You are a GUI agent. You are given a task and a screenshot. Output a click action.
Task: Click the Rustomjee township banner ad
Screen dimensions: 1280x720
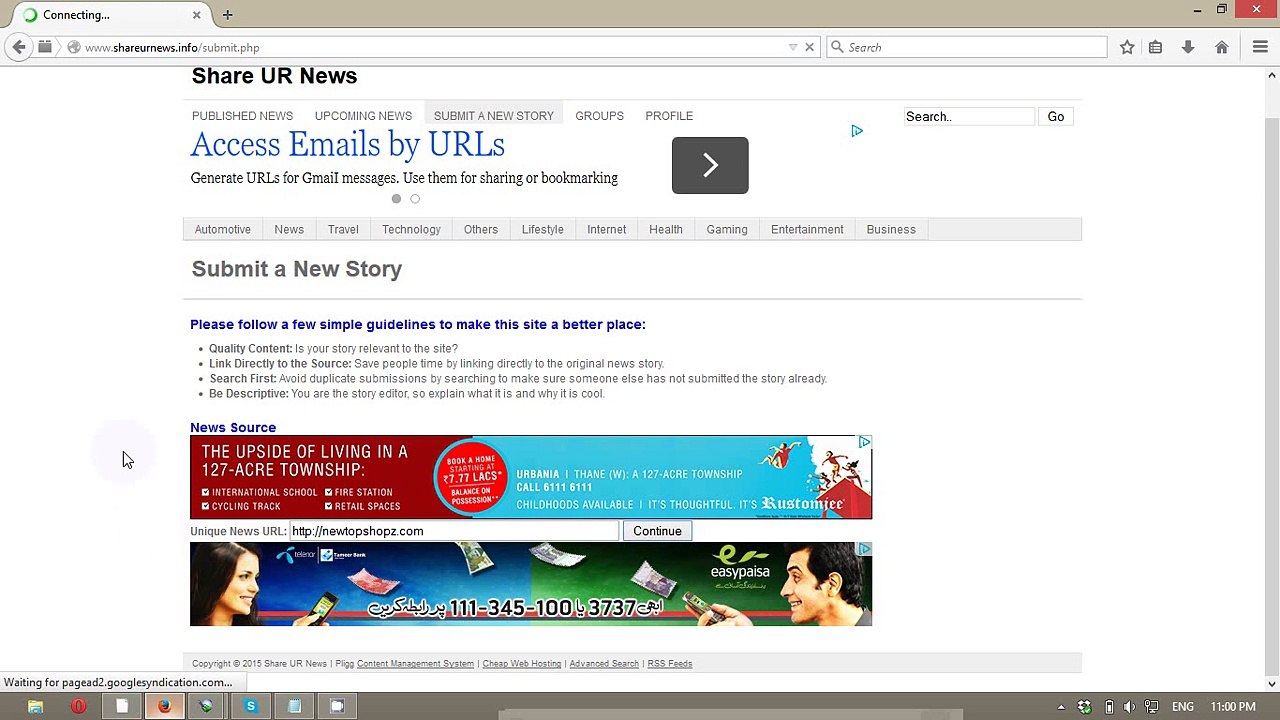coord(531,477)
